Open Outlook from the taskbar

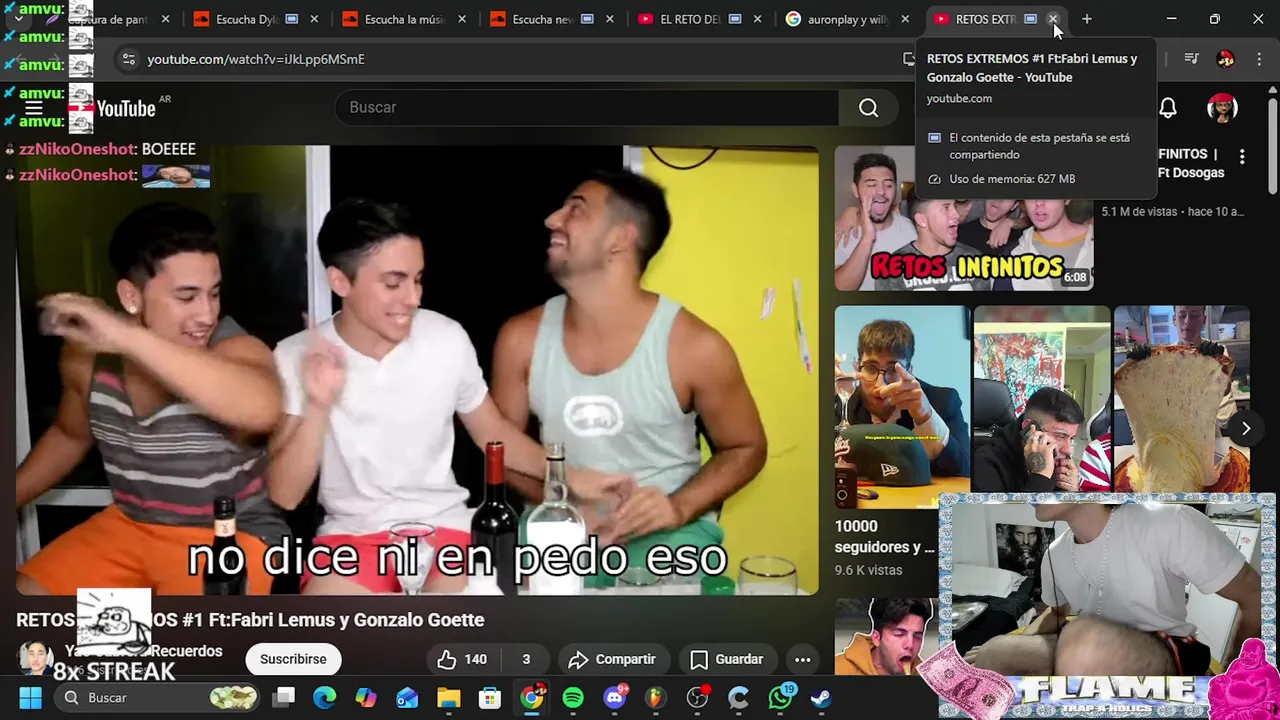(407, 697)
